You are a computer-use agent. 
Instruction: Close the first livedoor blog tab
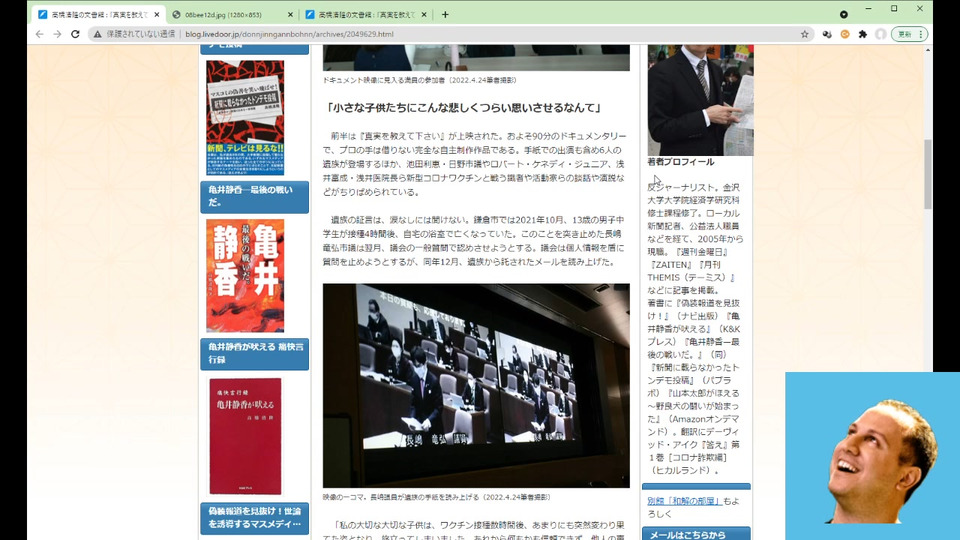coord(157,15)
